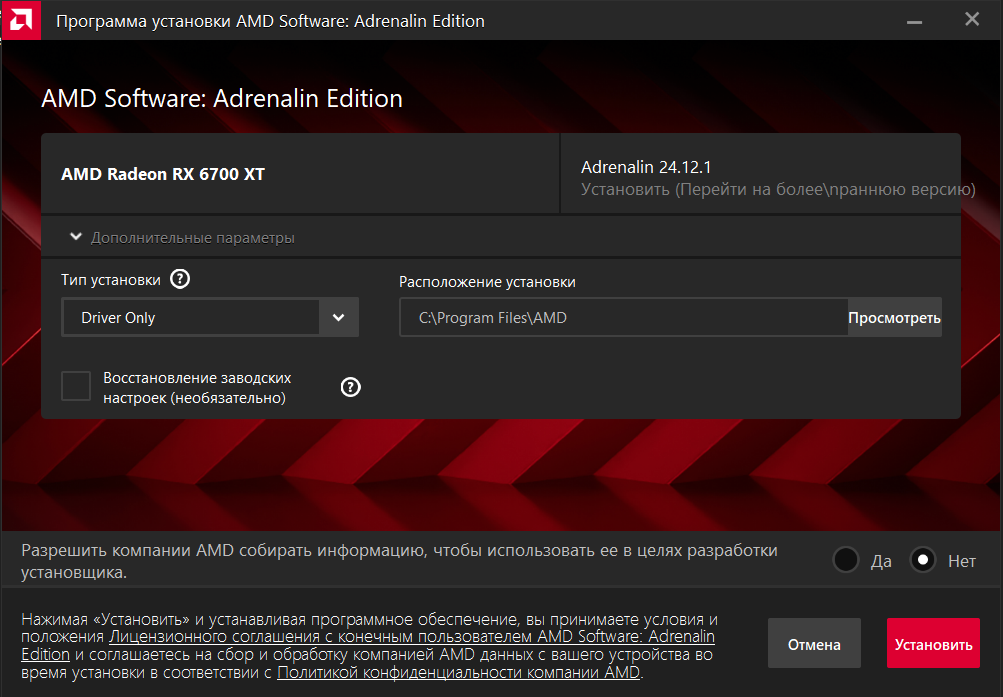Click the Тип установки label
The width and height of the screenshot is (1003, 697).
(111, 280)
